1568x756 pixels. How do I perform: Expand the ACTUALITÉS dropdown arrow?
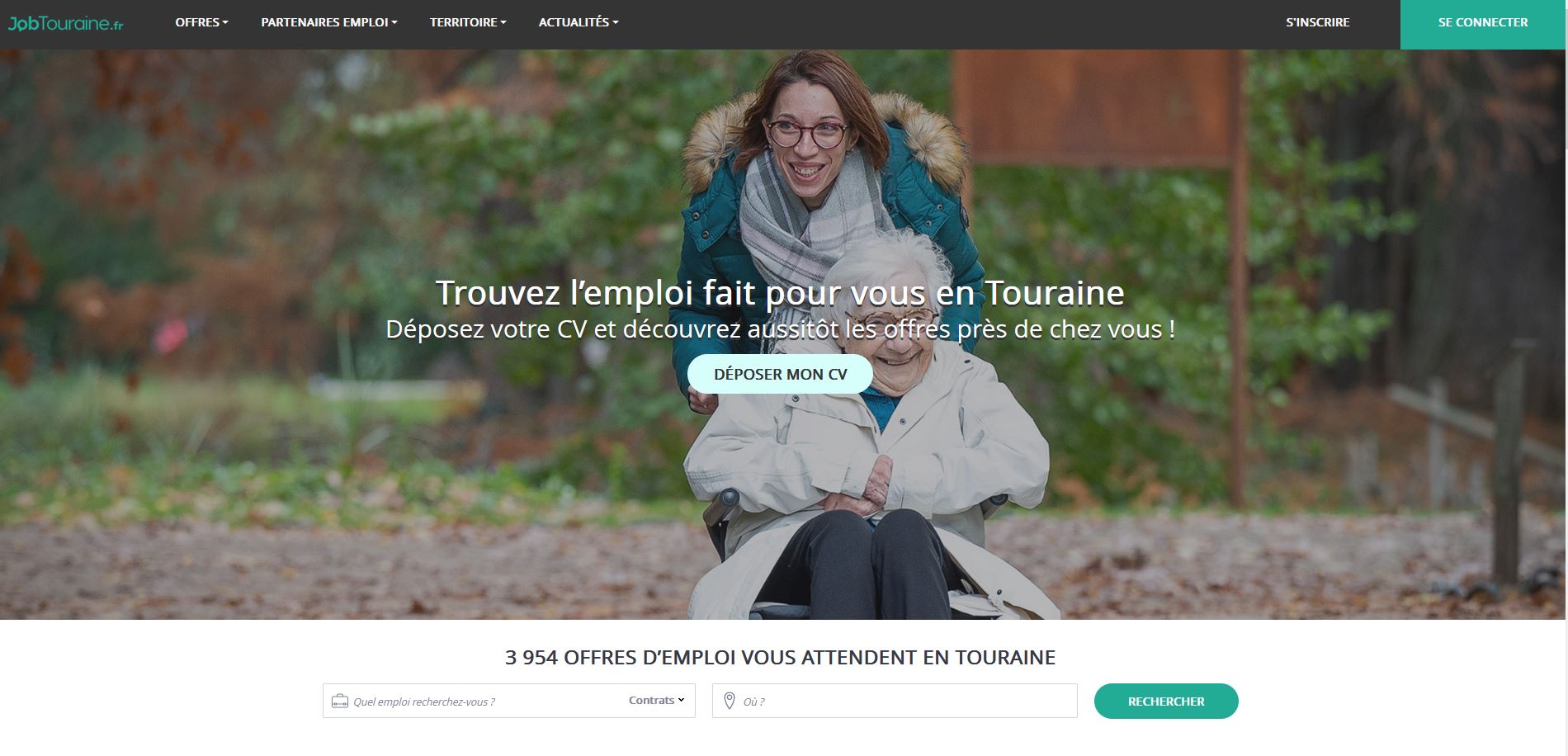[615, 23]
